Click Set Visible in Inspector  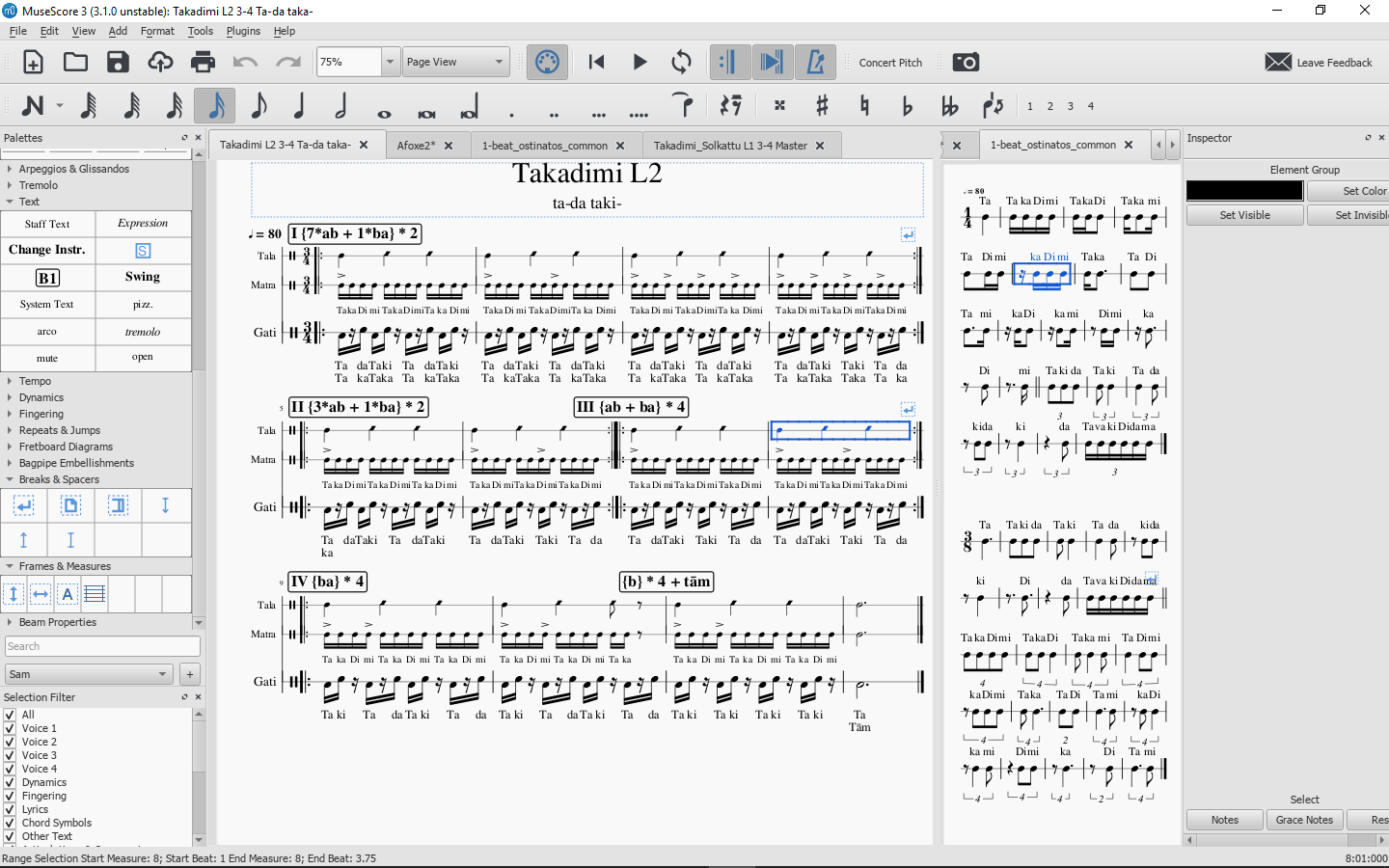click(1244, 215)
